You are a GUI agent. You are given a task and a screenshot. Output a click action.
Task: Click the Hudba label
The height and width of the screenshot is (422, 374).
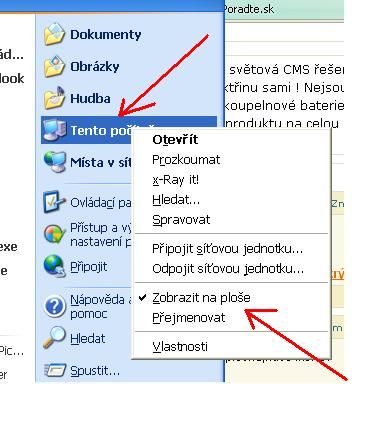tap(90, 98)
